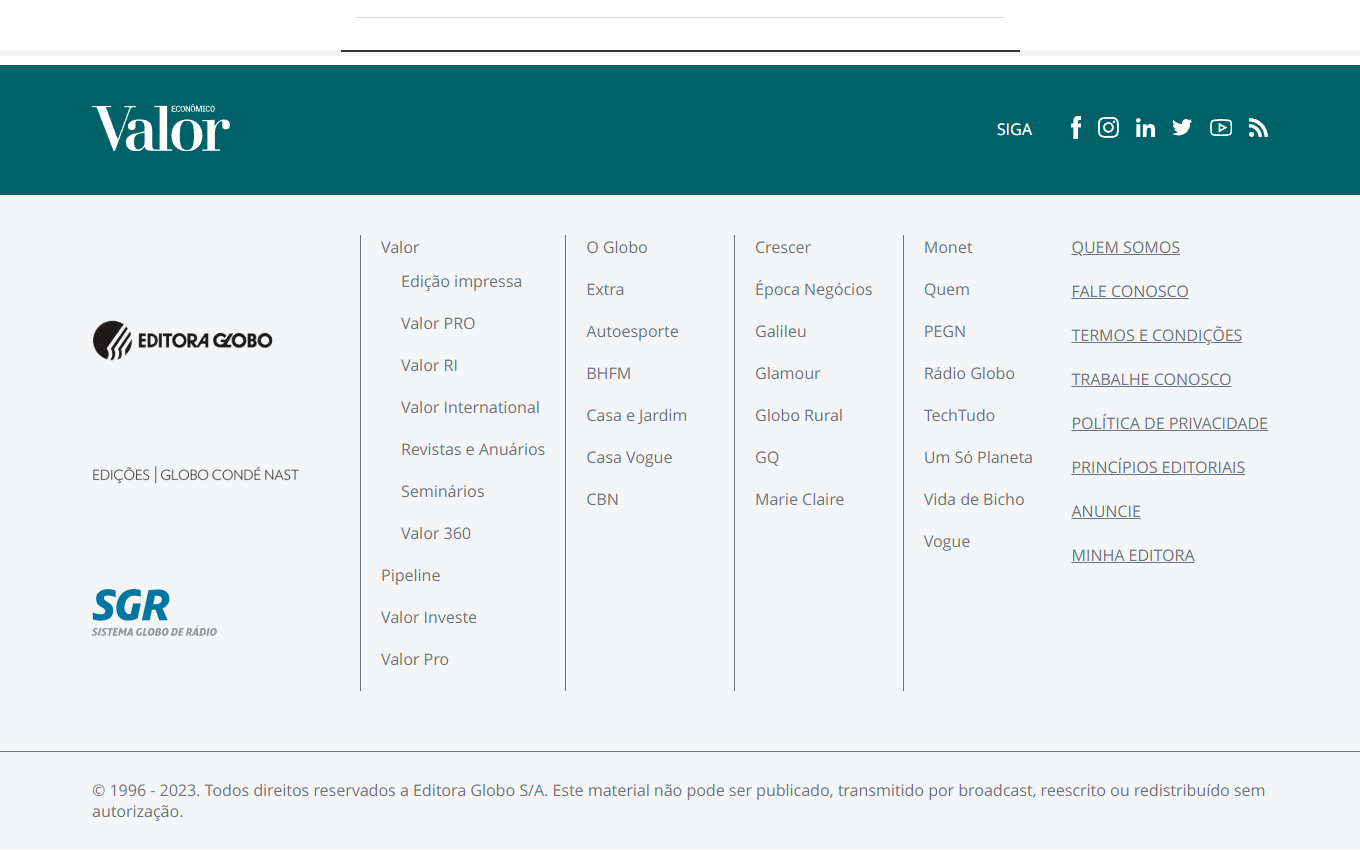Click the Twitter bird icon
This screenshot has height=850, width=1360.
tap(1182, 128)
